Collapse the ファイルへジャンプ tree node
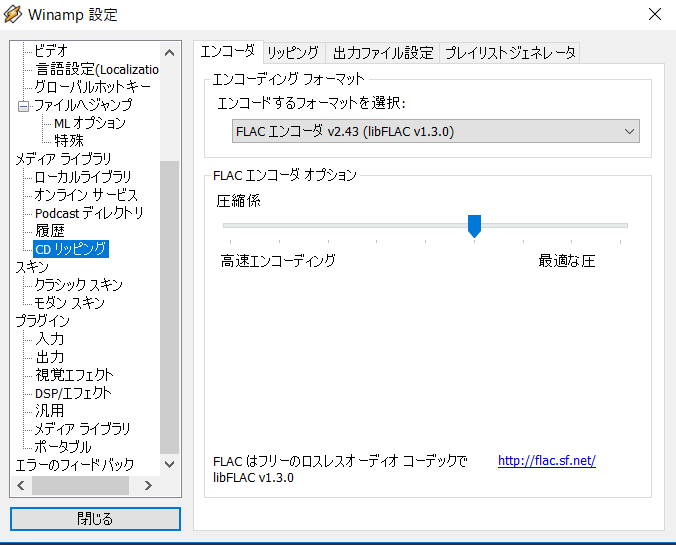The image size is (676, 545). coord(23,106)
